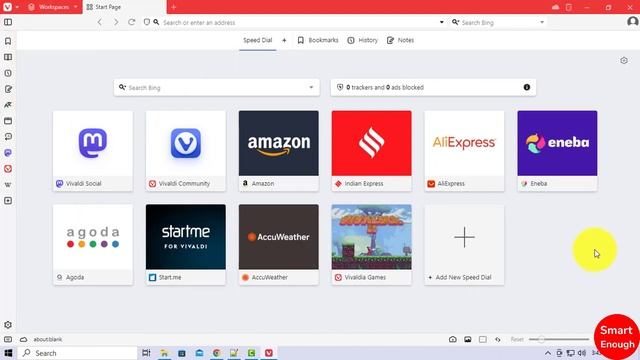Open the Wikipedia web panel in the sidebar
Image resolution: width=640 pixels, height=360 pixels.
tap(8, 184)
